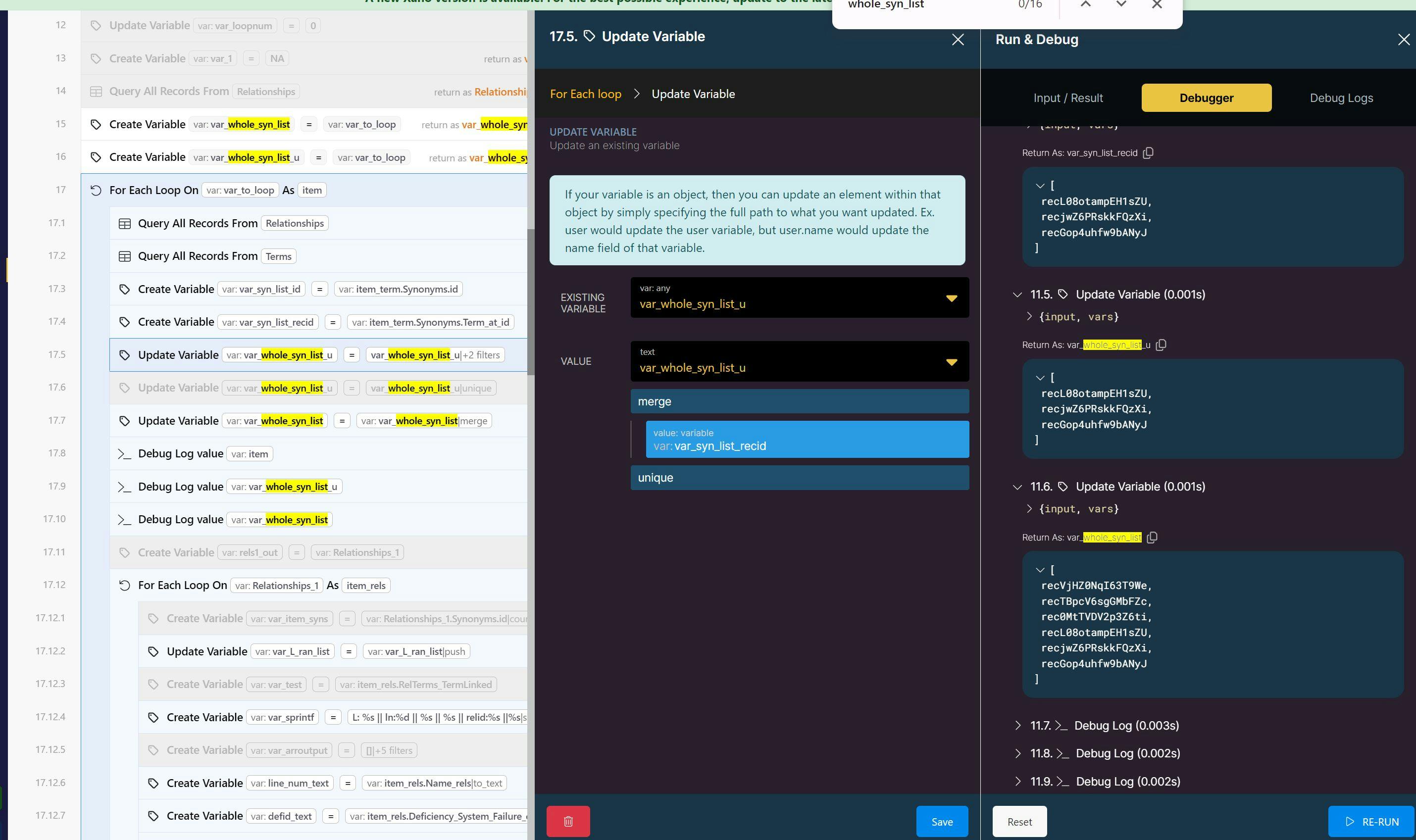
Task: Copy the var_whole_syn_list_u return value
Action: point(1161,345)
